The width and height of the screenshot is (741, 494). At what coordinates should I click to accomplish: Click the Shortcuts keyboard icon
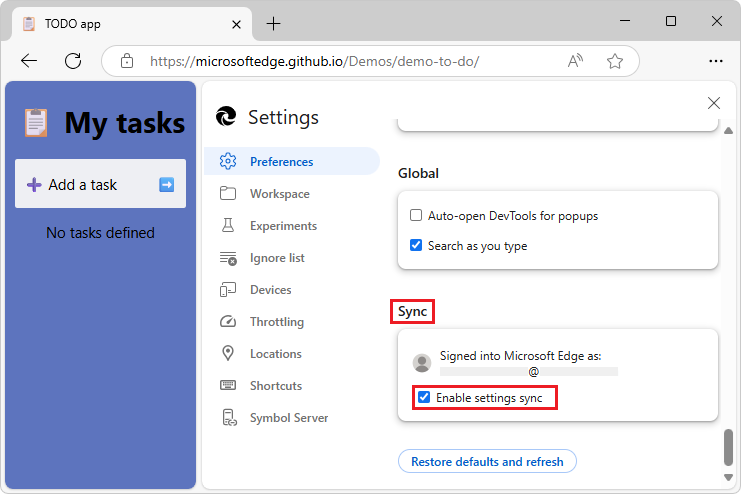pyautogui.click(x=228, y=385)
